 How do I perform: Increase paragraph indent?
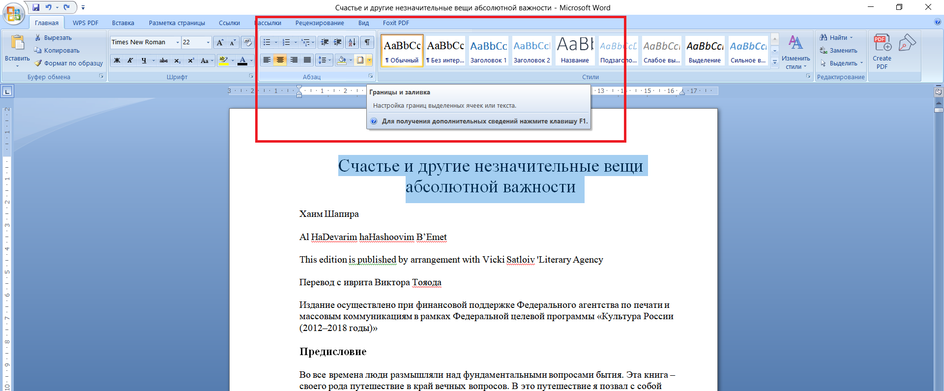338,43
